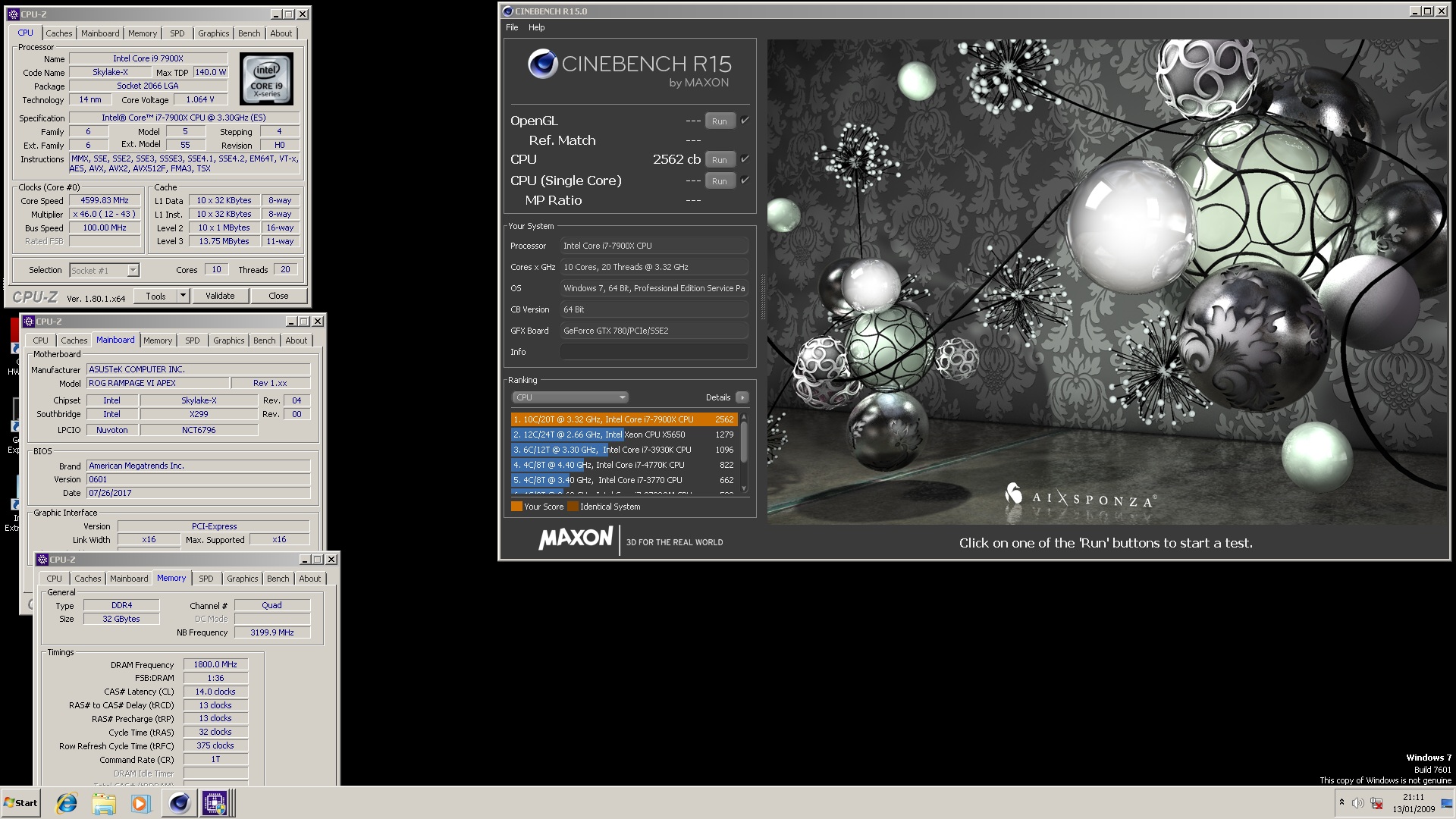The image size is (1456, 819).
Task: Toggle the CPU test checkmark
Action: [745, 159]
